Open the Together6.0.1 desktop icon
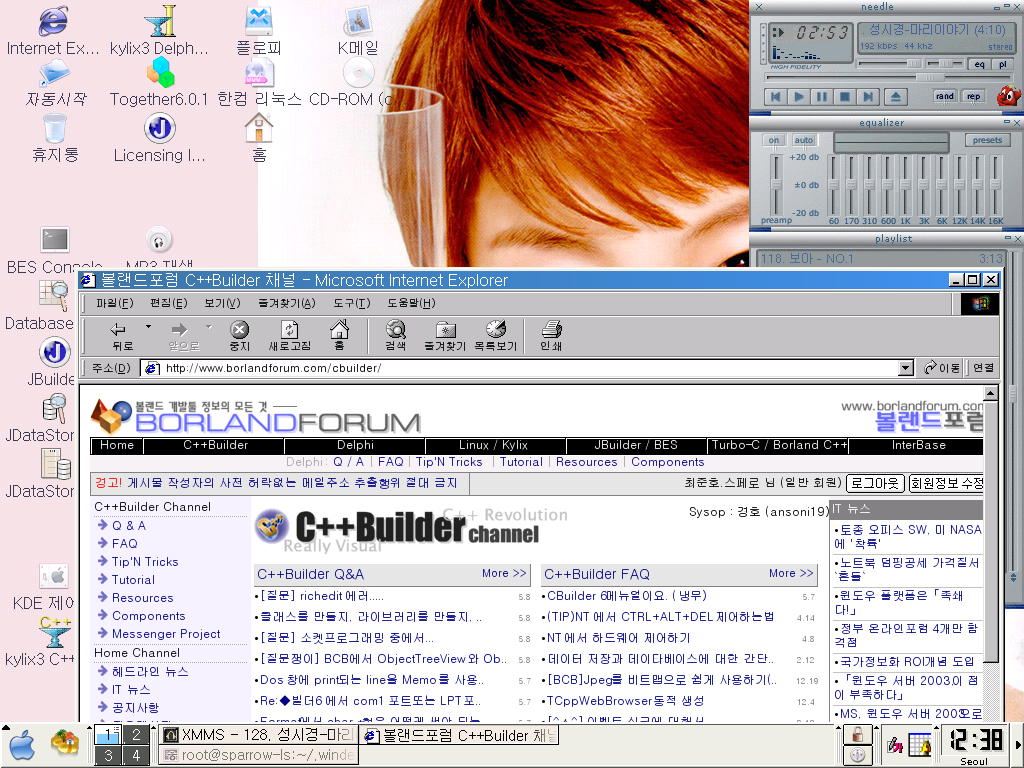 point(159,82)
